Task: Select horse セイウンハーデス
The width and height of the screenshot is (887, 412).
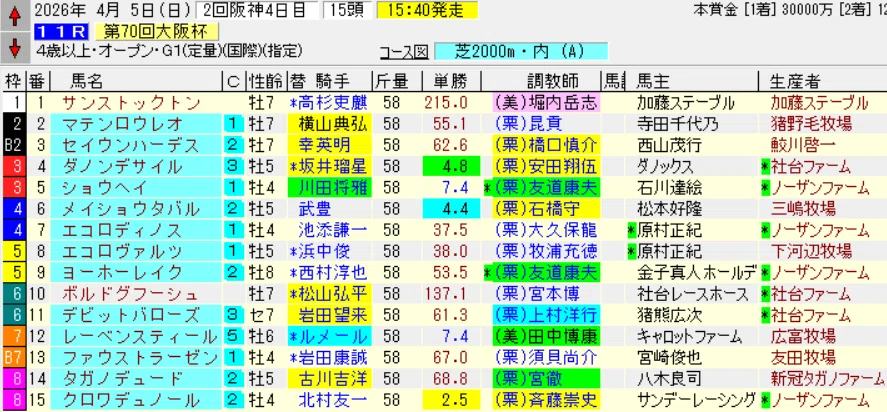Action: tap(131, 145)
